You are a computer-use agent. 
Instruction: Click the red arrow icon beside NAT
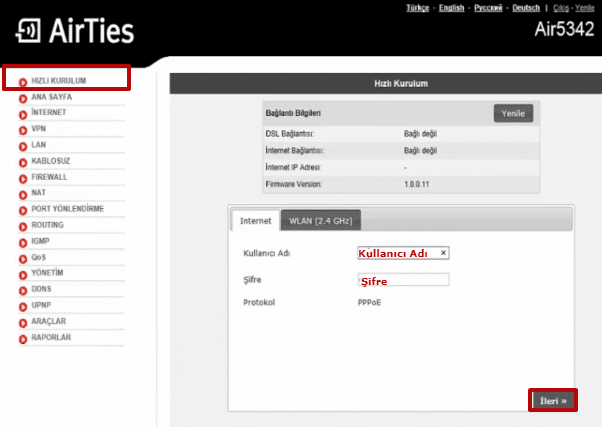[x=23, y=195]
